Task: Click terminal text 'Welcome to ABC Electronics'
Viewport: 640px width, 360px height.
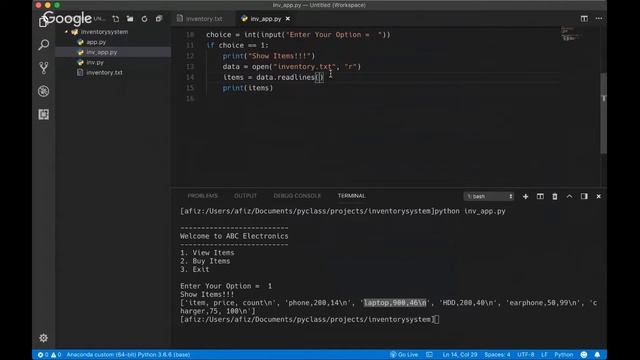Action: point(234,236)
